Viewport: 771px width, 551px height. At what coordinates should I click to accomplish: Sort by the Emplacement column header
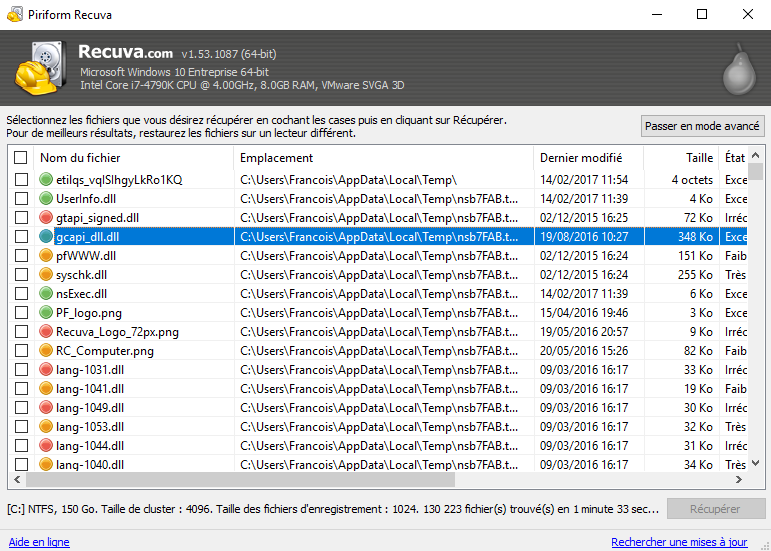click(384, 158)
